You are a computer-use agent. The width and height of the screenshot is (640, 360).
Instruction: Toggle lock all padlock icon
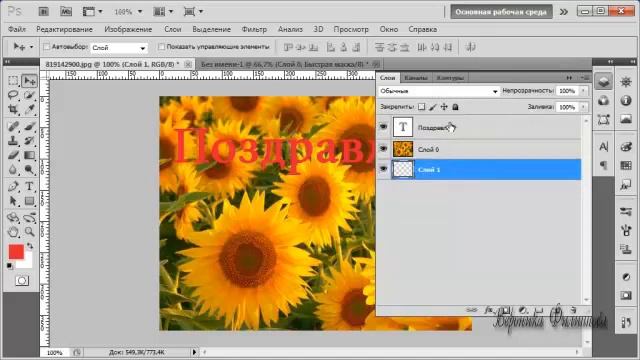tap(456, 107)
